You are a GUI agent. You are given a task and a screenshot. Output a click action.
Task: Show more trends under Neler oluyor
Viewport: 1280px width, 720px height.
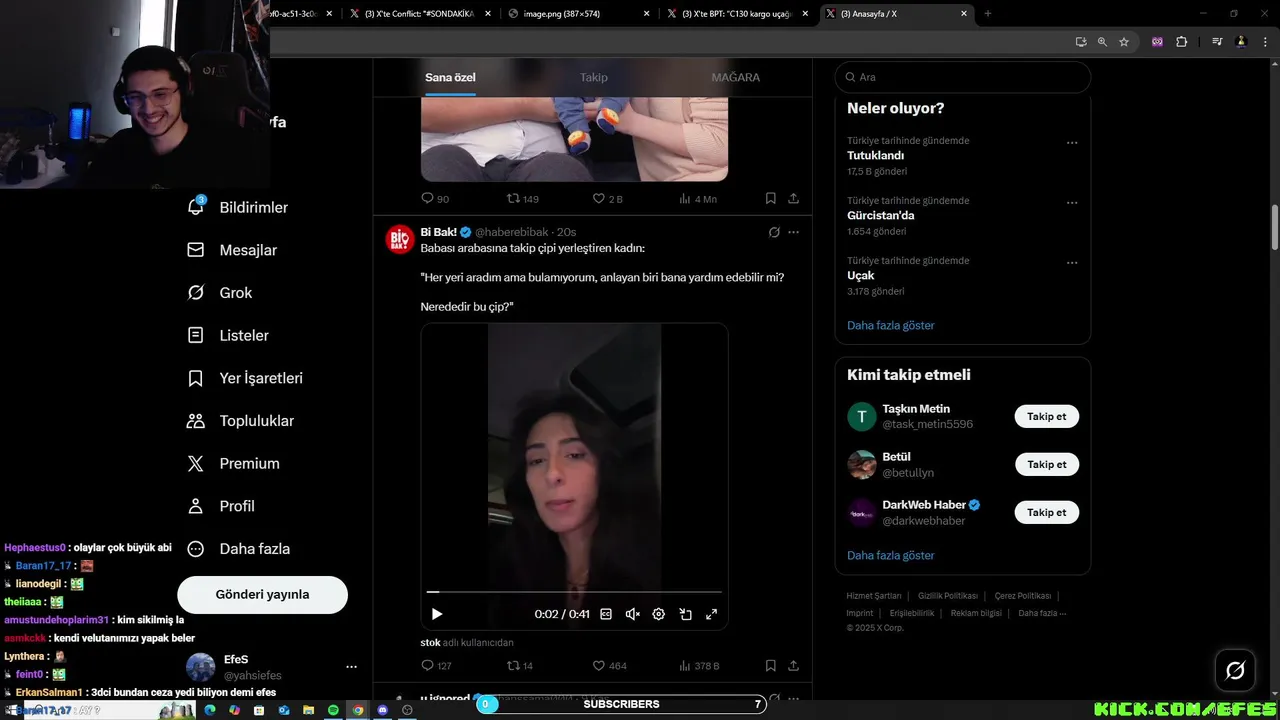click(x=891, y=325)
